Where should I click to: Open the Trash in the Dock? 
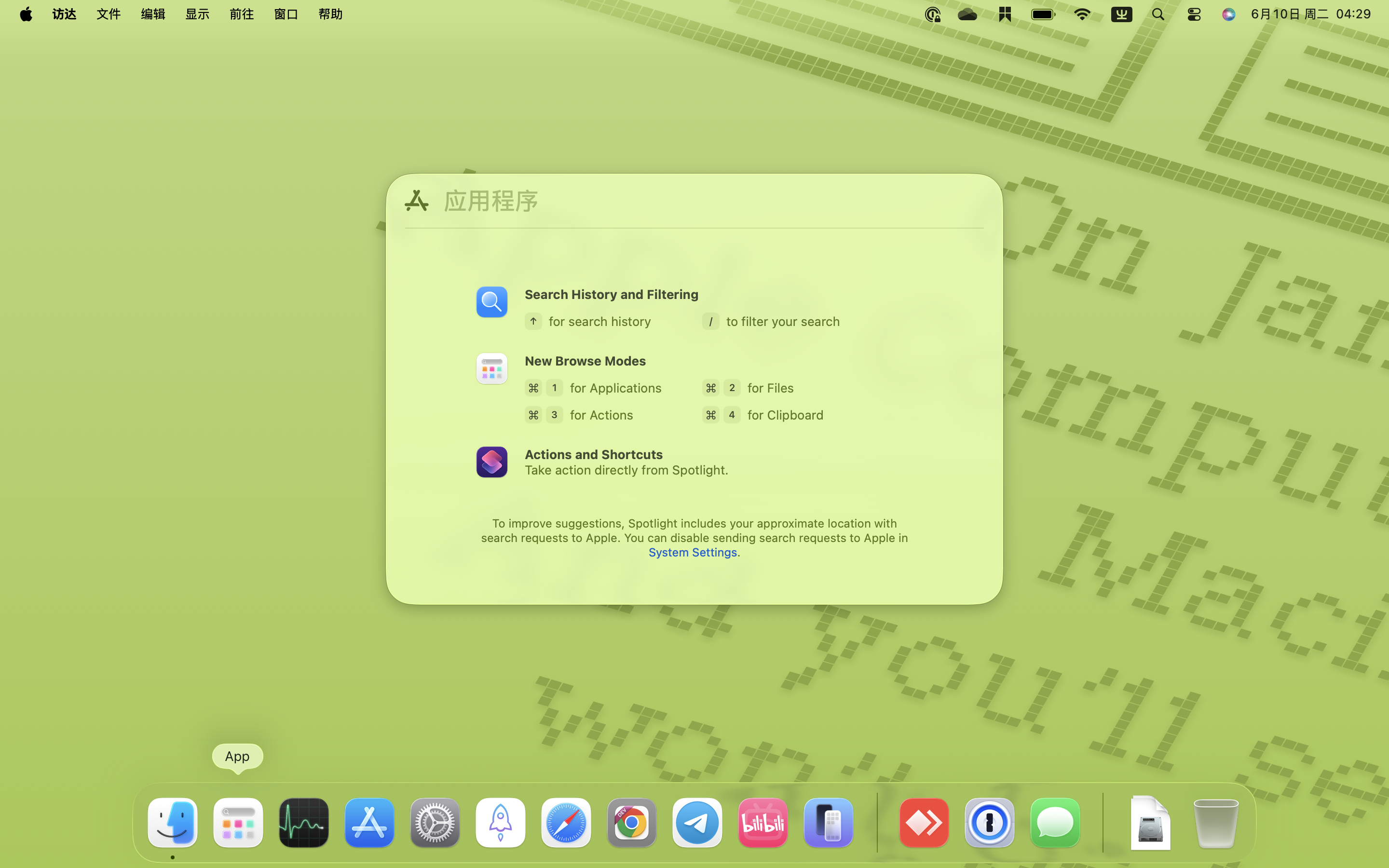tap(1215, 822)
